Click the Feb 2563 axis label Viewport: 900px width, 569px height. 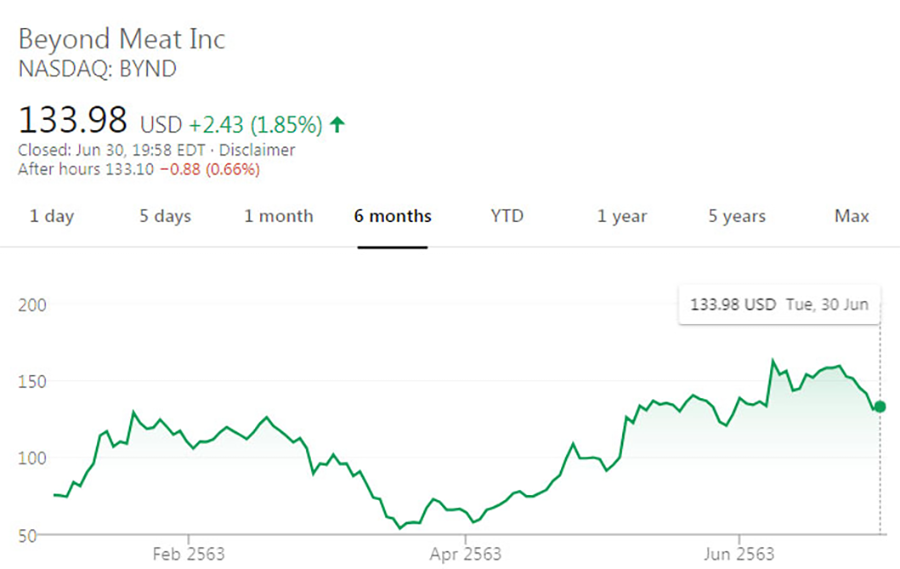(x=190, y=554)
